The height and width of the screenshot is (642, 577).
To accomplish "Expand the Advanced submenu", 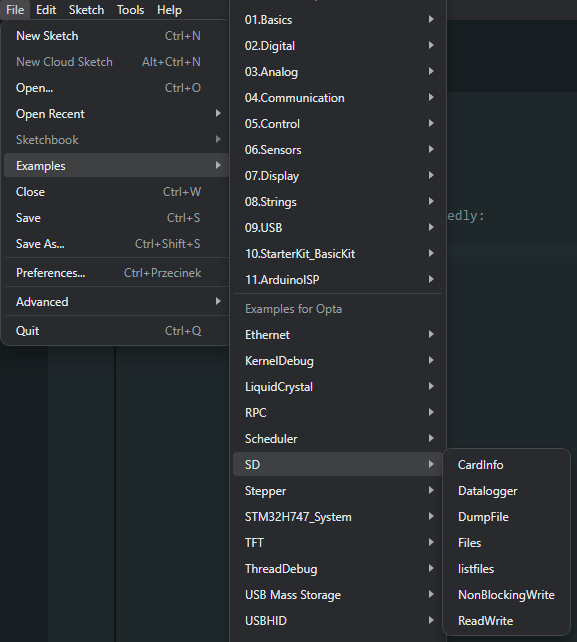I will pyautogui.click(x=116, y=302).
